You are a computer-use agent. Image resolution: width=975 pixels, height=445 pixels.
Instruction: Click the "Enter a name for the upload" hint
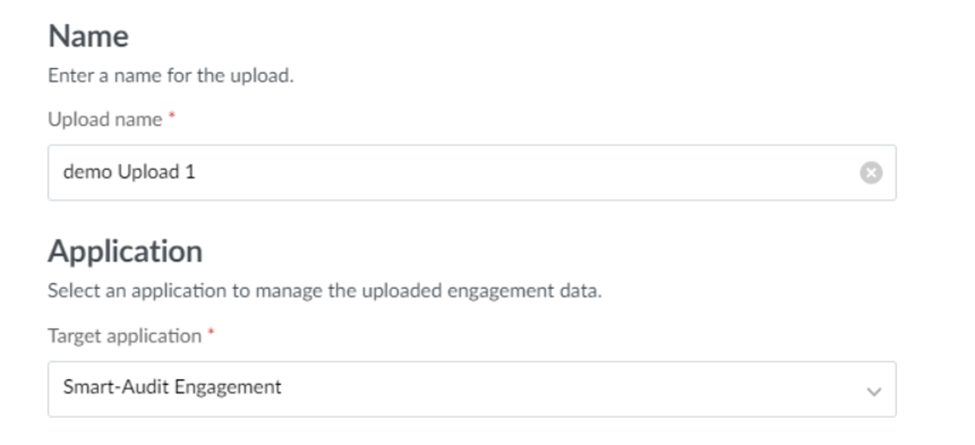point(171,76)
